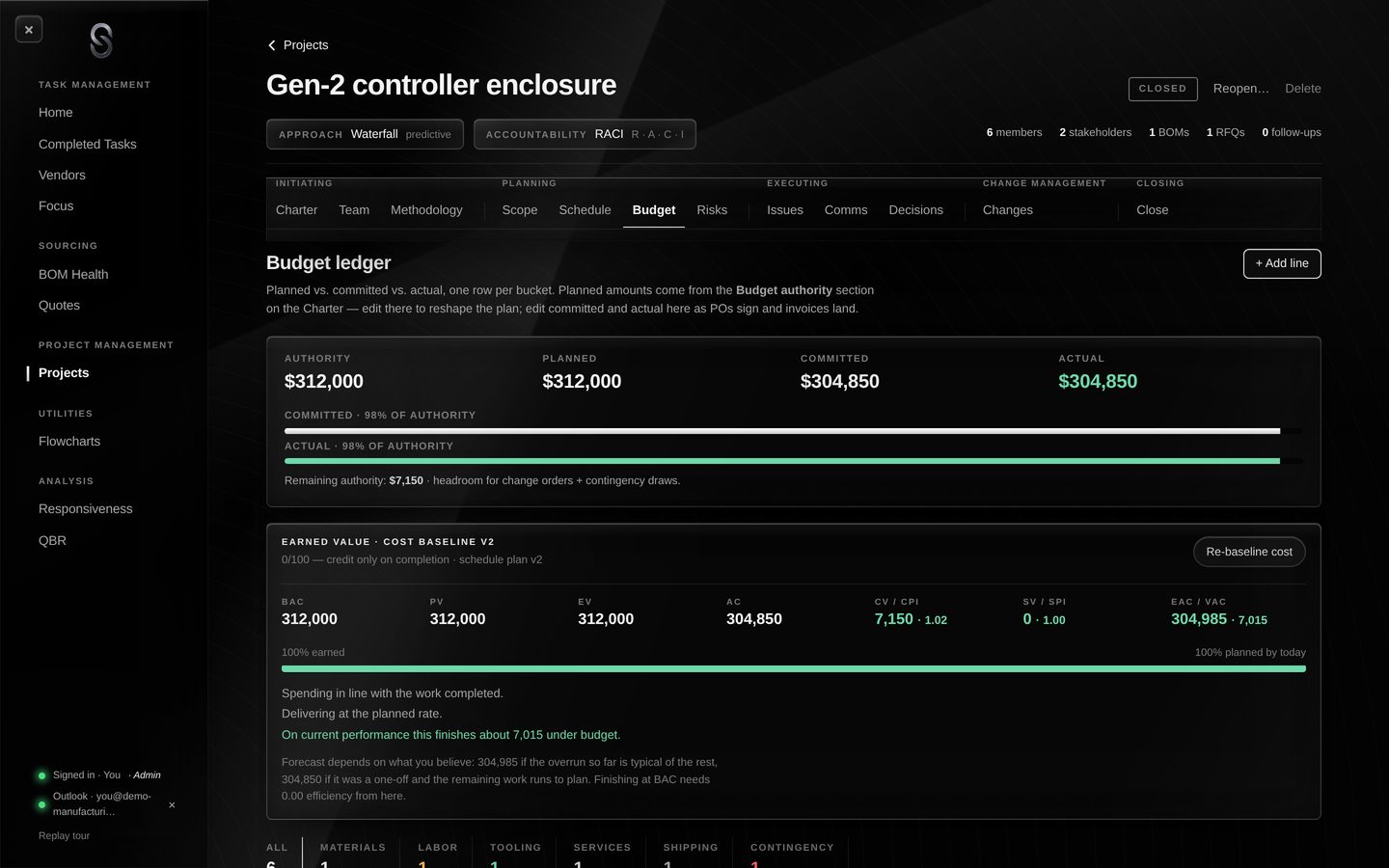Switch to Risks tab
Image resolution: width=1389 pixels, height=868 pixels.
click(x=712, y=210)
